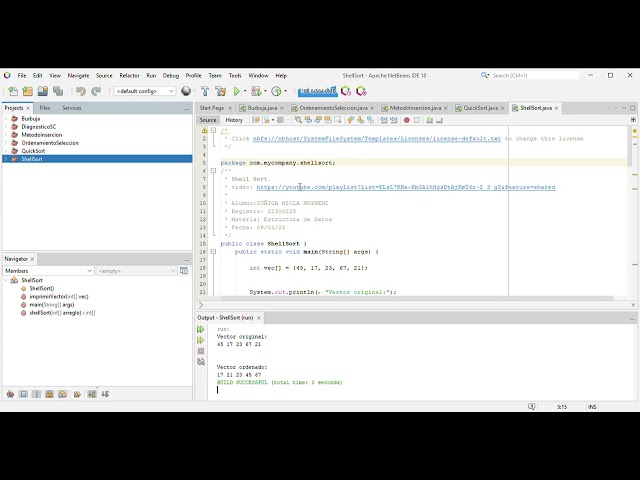Open the Members dropdown in Navigator
The image size is (640, 480).
coord(48,271)
